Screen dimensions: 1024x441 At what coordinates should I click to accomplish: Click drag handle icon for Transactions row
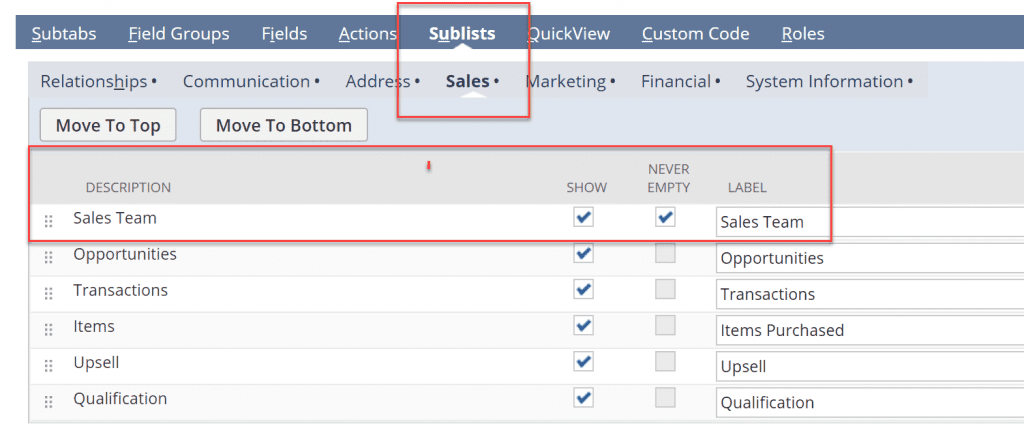click(x=49, y=294)
